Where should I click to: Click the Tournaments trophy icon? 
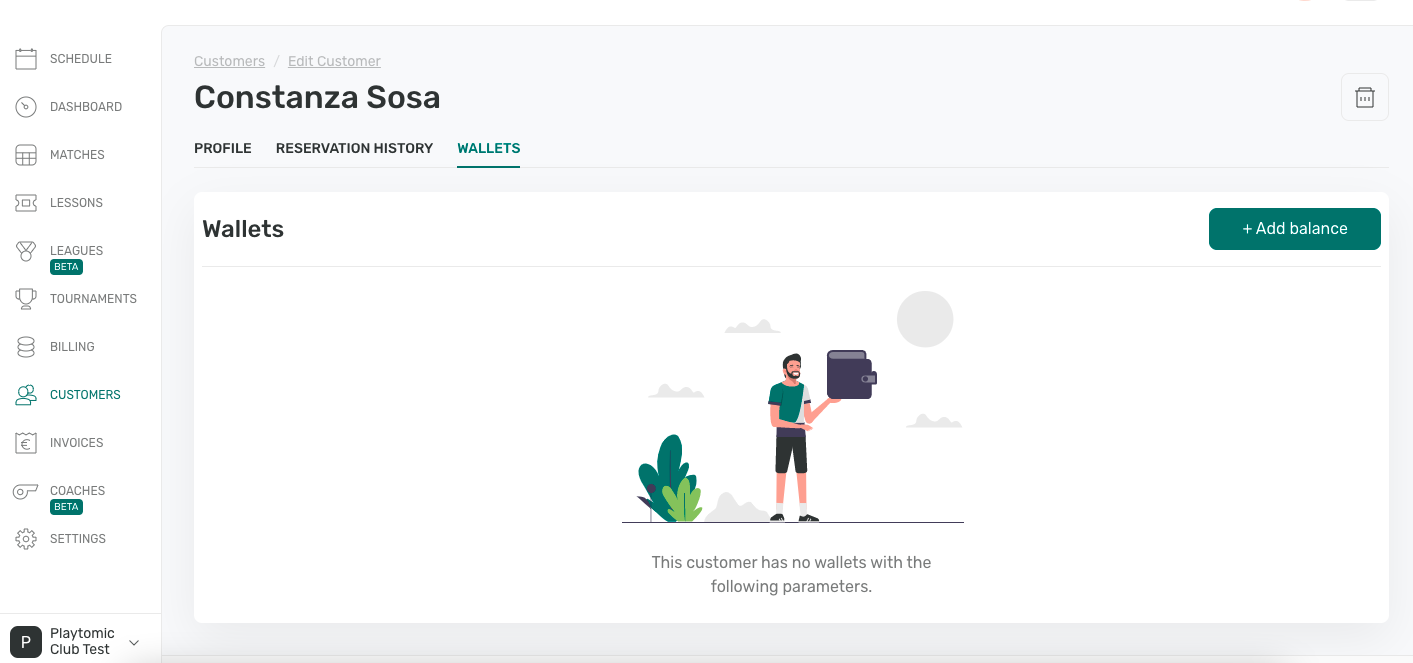(x=26, y=299)
